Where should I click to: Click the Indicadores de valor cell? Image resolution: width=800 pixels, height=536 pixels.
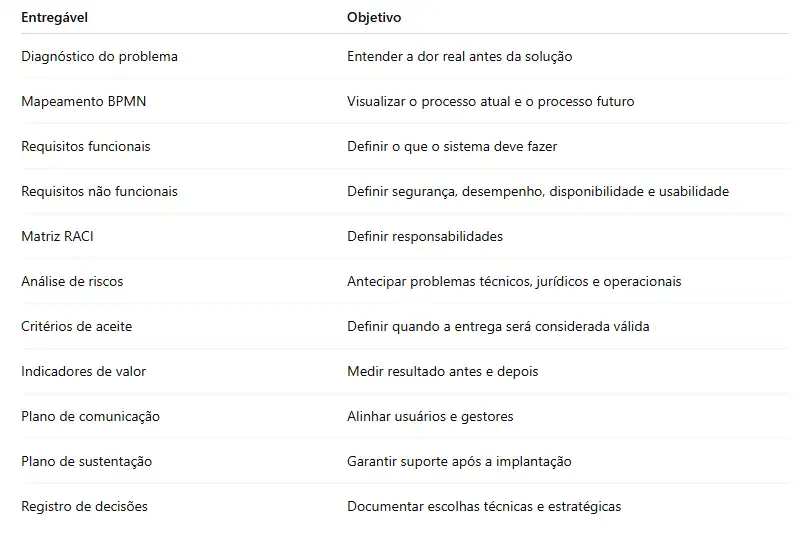click(x=84, y=371)
